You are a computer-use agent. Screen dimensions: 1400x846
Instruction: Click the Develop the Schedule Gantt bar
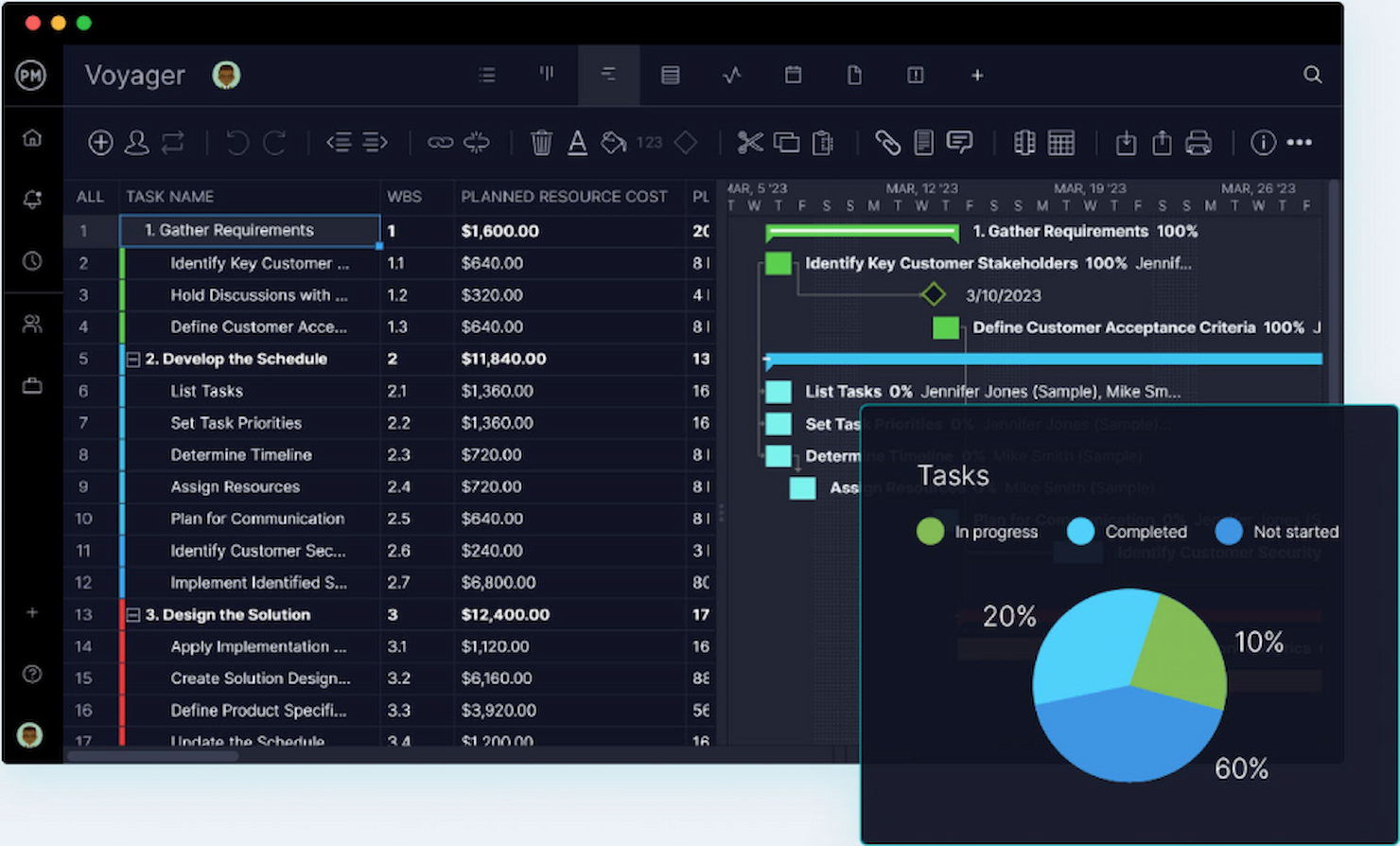pyautogui.click(x=1043, y=359)
